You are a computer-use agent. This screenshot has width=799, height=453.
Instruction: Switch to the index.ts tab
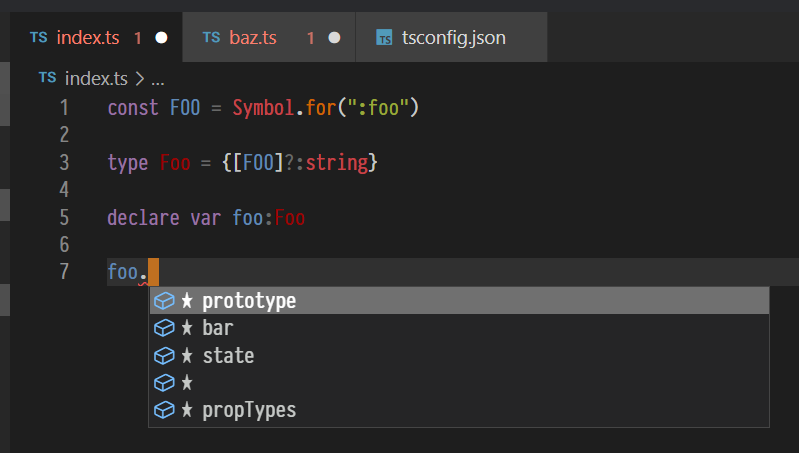(96, 37)
